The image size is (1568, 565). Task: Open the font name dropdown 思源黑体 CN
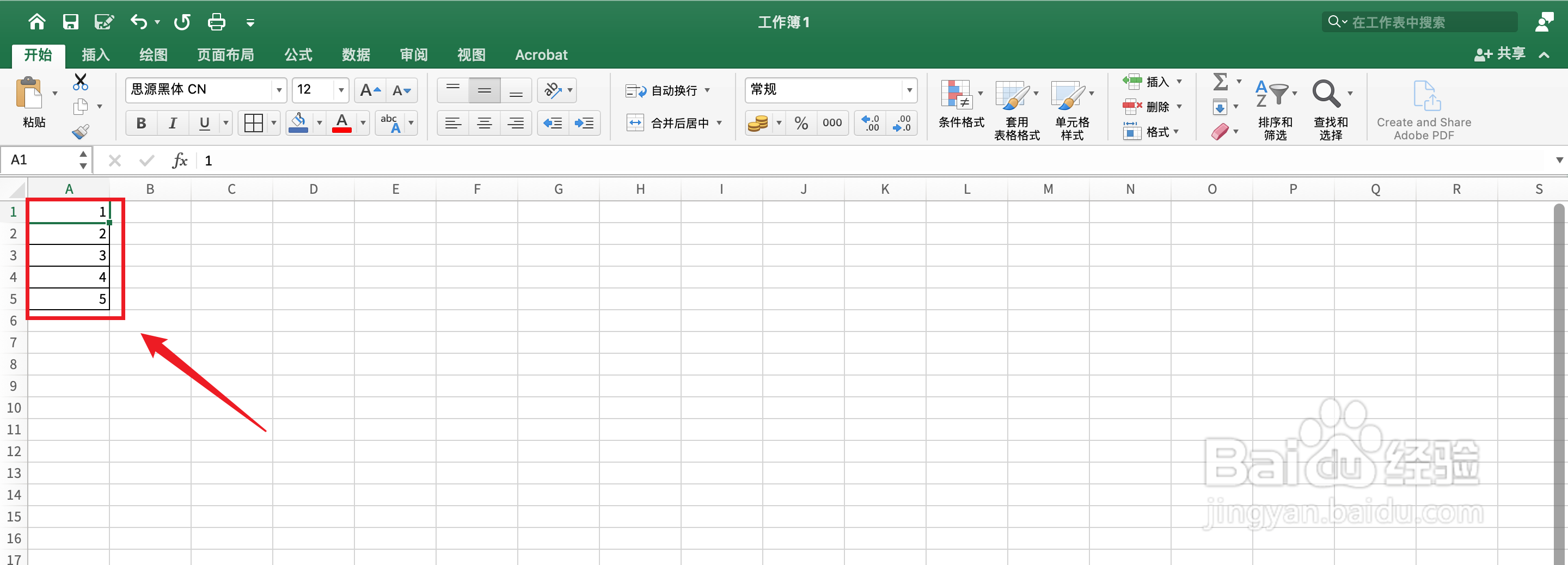279,90
